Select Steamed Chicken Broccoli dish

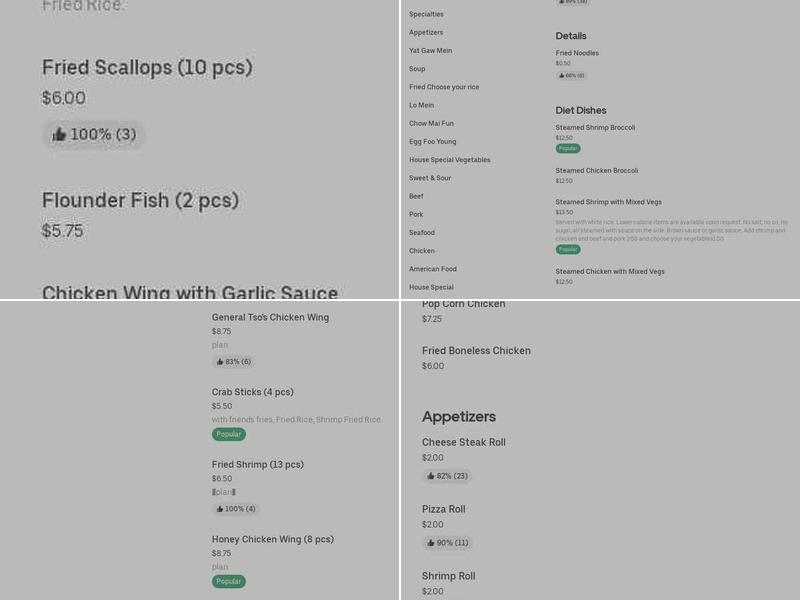(597, 170)
